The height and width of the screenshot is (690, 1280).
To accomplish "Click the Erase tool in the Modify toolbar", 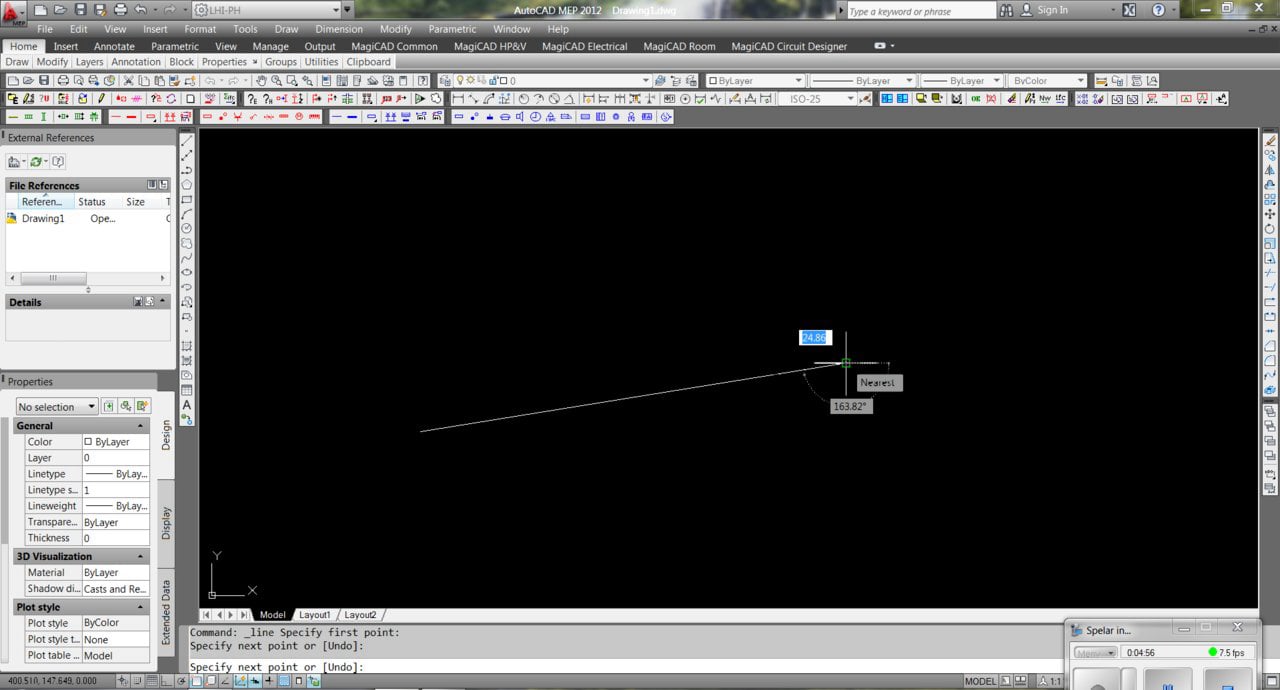I will (x=1270, y=141).
